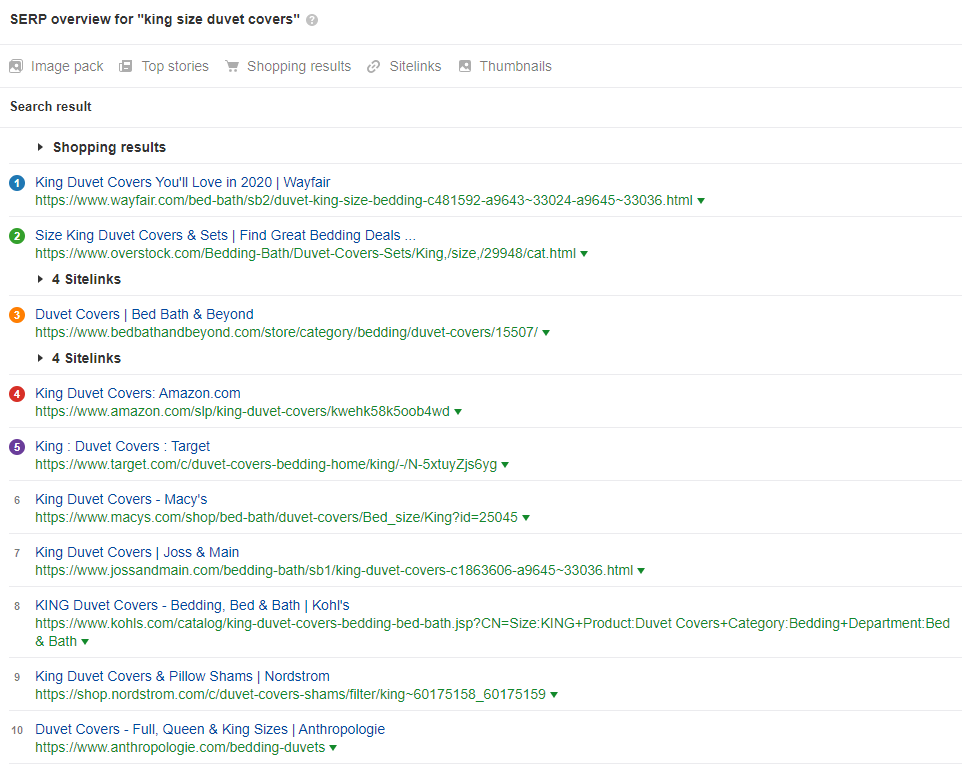The height and width of the screenshot is (764, 962).
Task: Open 'King : Duvet Covers : Target' title
Action: [x=122, y=446]
